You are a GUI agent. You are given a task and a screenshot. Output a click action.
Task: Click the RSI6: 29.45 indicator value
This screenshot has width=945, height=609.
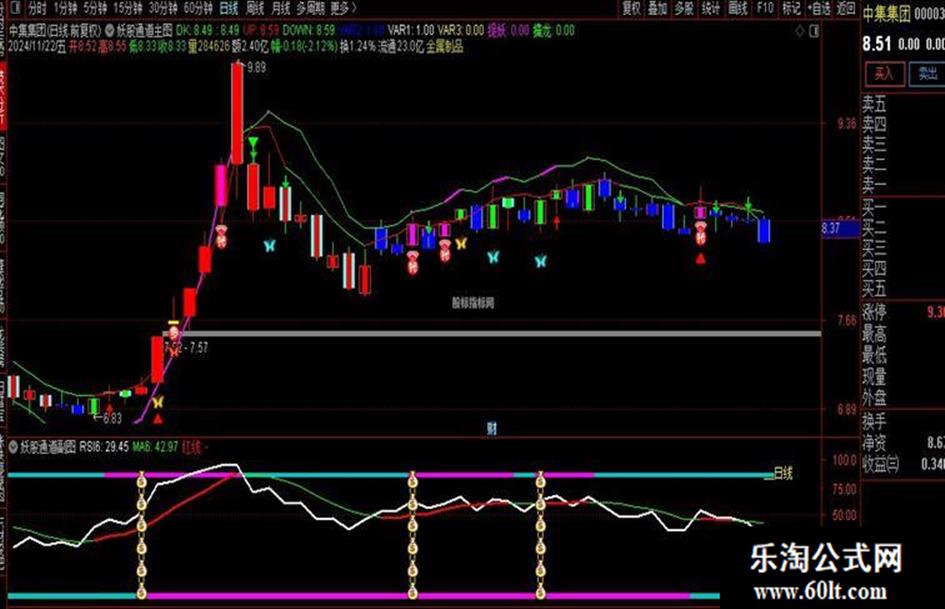(104, 447)
